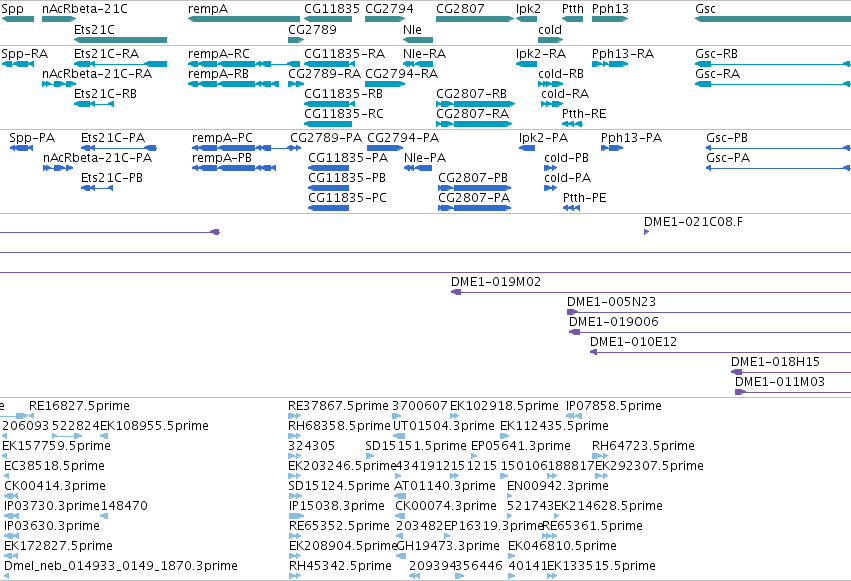Screen dimensions: 851x581
Task: Select protein CG2807-PA
Action: pos(474,208)
